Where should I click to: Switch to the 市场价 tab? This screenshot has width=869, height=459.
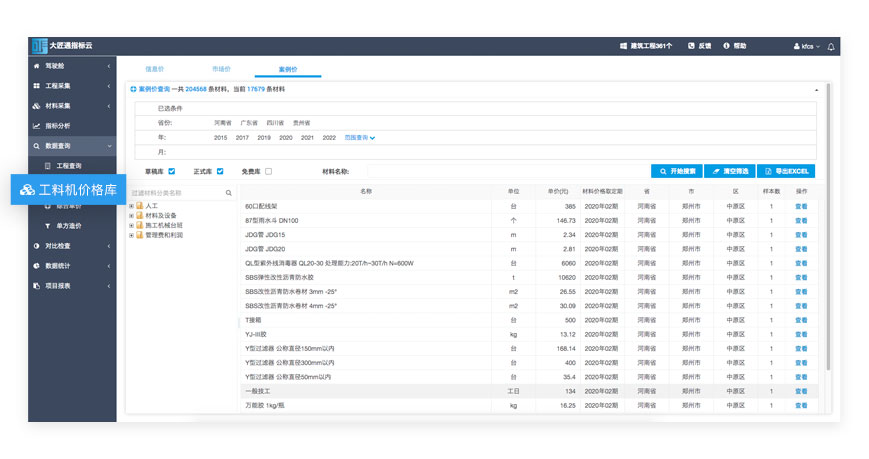click(x=221, y=69)
